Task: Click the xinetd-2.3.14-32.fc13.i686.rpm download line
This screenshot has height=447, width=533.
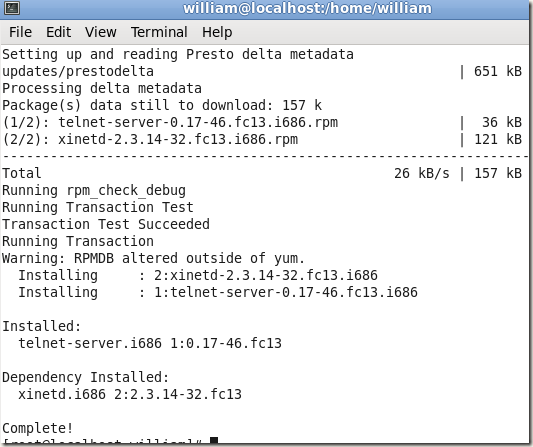Action: click(262, 139)
